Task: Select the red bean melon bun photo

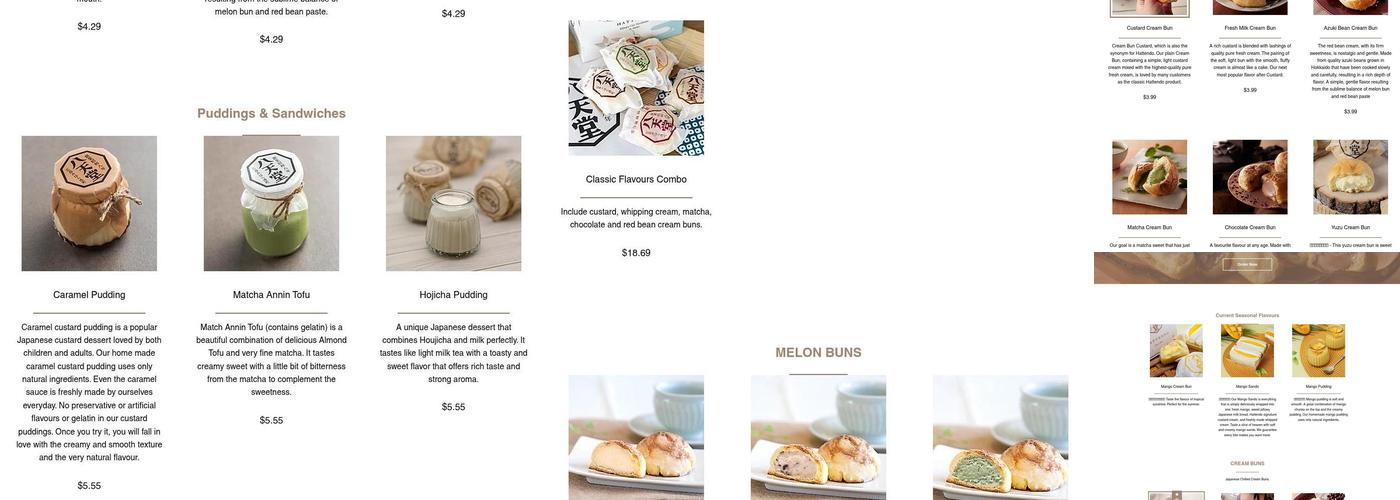Action: pyautogui.click(x=818, y=438)
